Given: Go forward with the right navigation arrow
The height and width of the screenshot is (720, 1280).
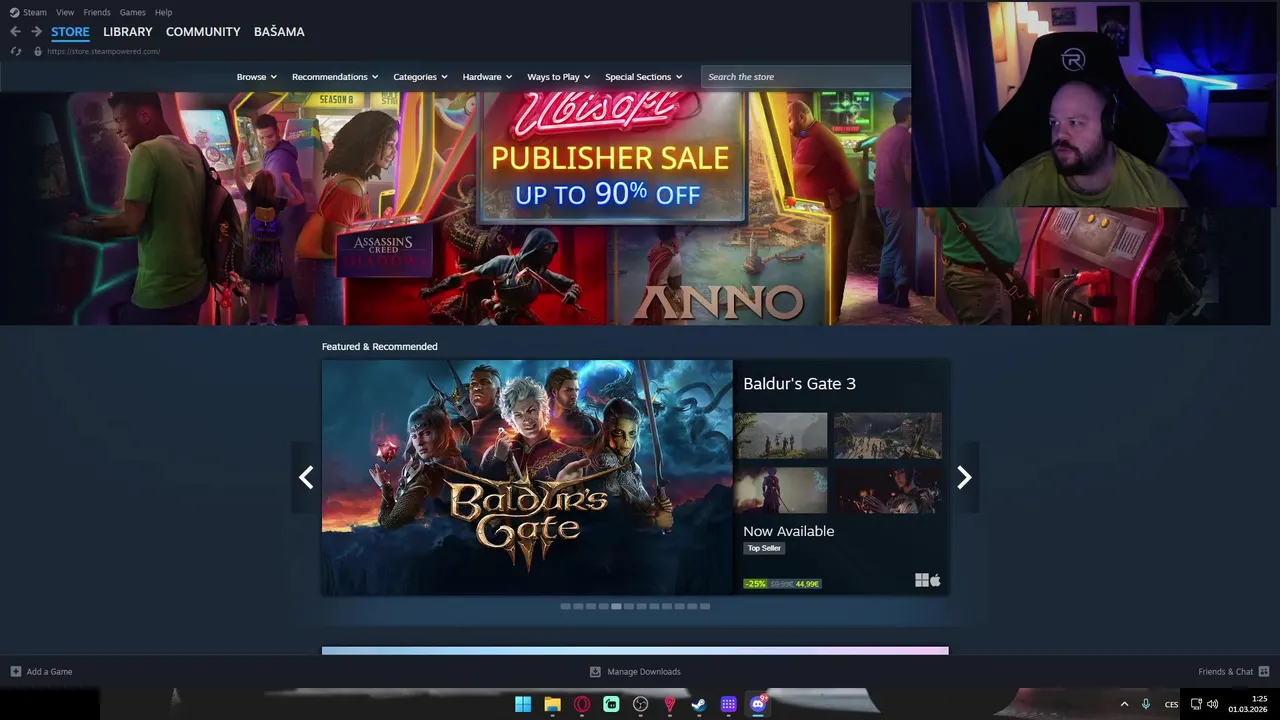Looking at the screenshot, I should (x=36, y=32).
